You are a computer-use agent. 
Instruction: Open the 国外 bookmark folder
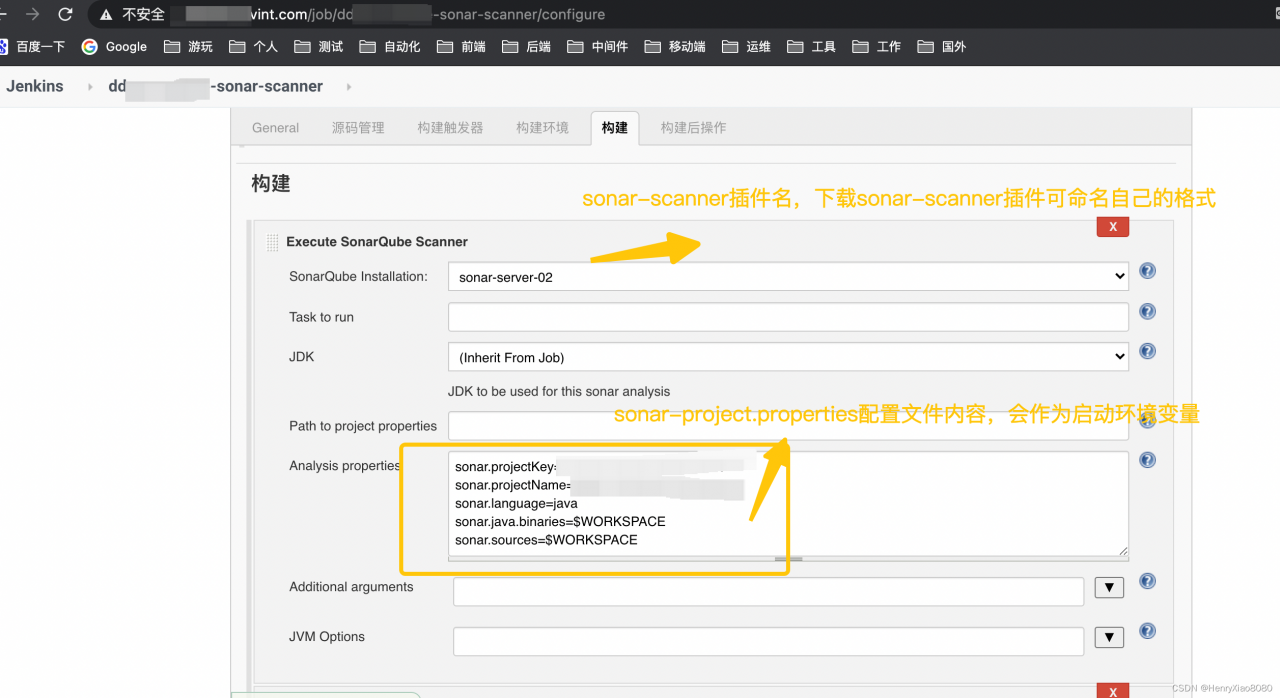[x=942, y=46]
